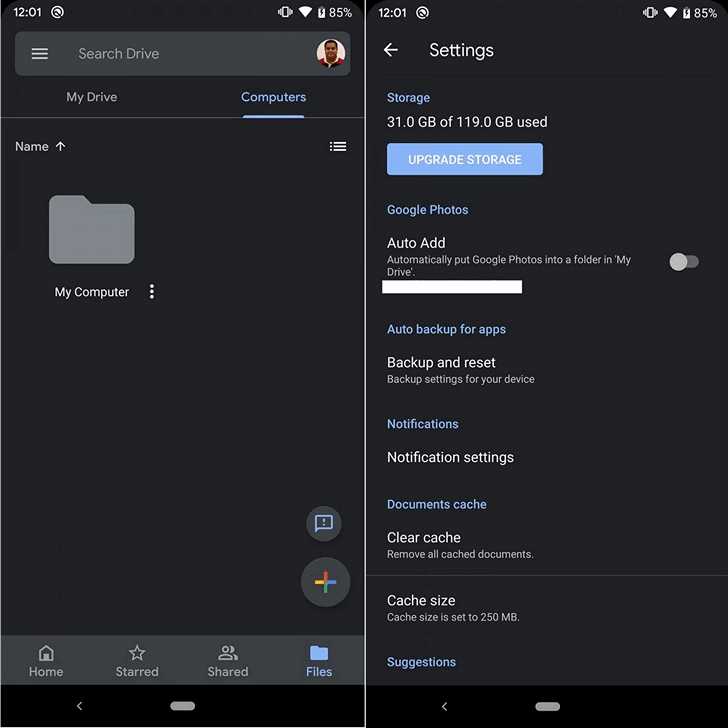Tap the UPGRADE STORAGE button
Image resolution: width=728 pixels, height=728 pixels.
click(465, 159)
